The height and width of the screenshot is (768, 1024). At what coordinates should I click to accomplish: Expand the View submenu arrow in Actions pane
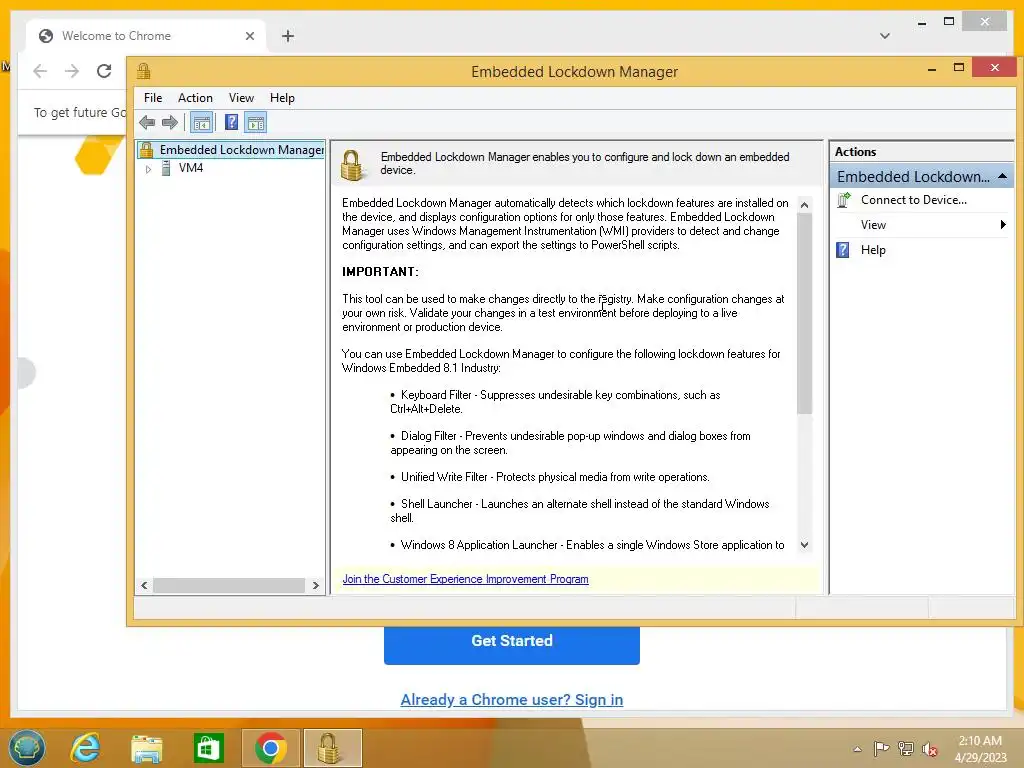pos(1002,225)
